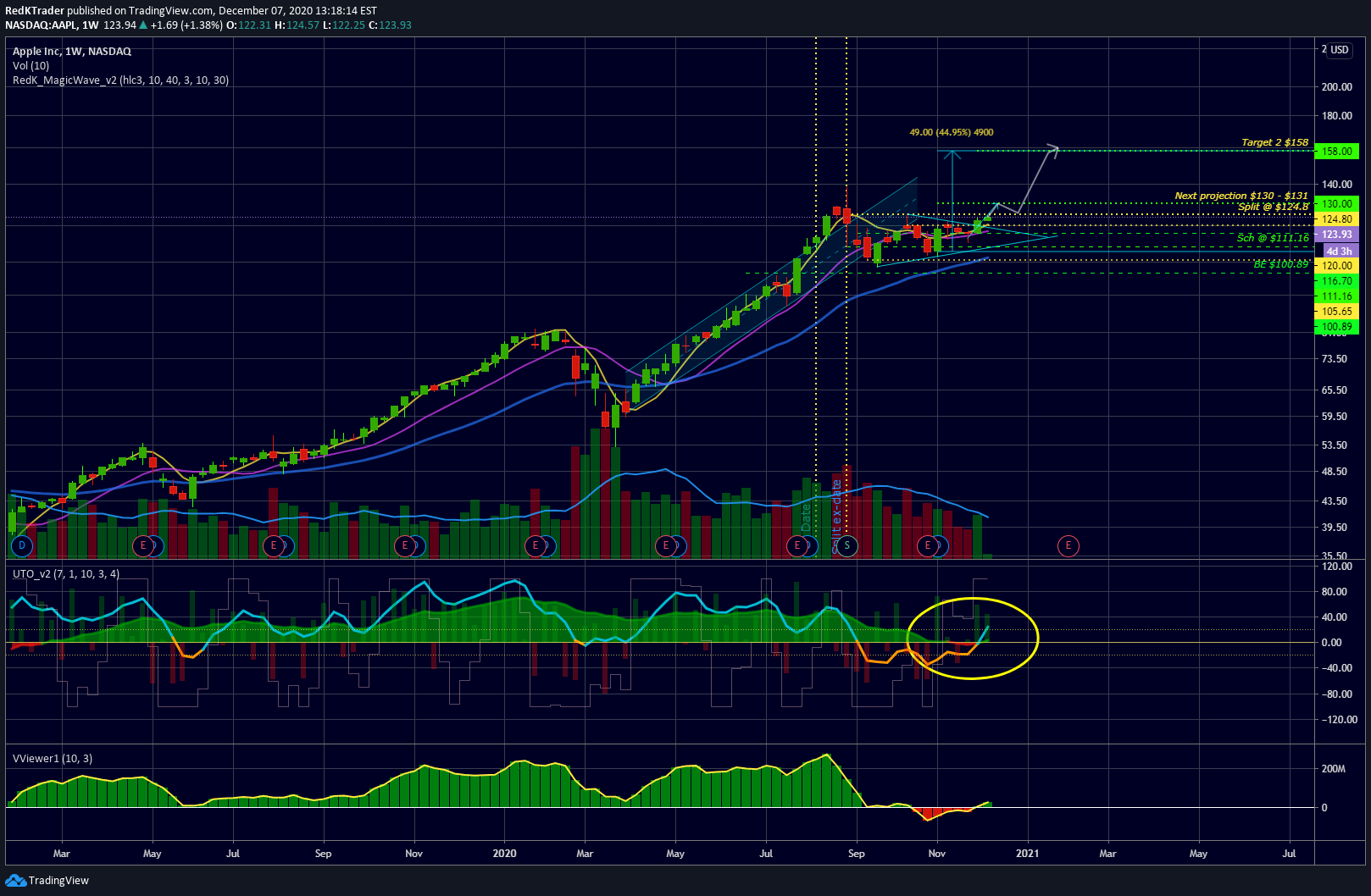Click the USD currency label

coord(1339,50)
